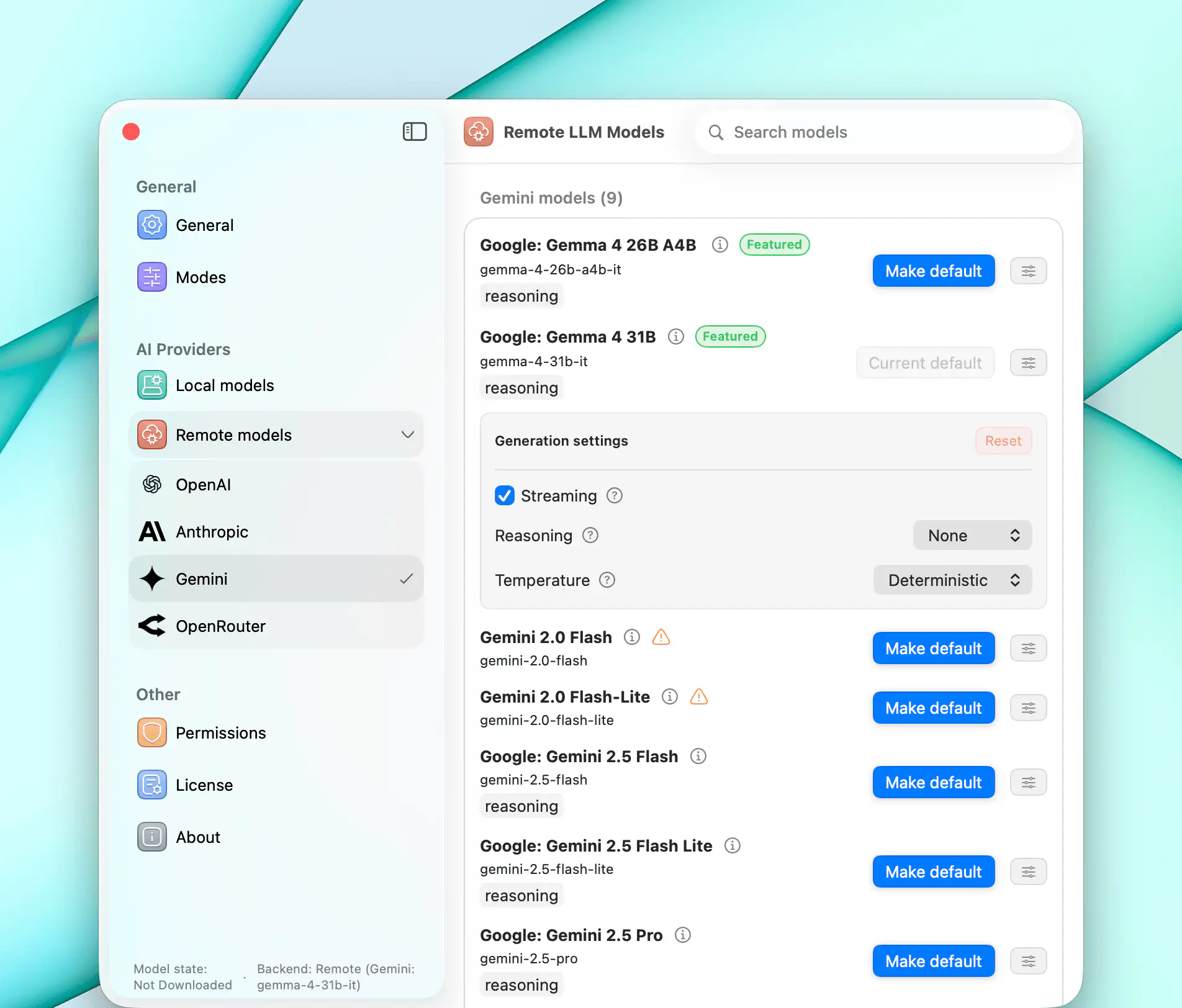
Task: Open settings sliders for Gemini 2.0 Flash
Action: click(x=1029, y=649)
